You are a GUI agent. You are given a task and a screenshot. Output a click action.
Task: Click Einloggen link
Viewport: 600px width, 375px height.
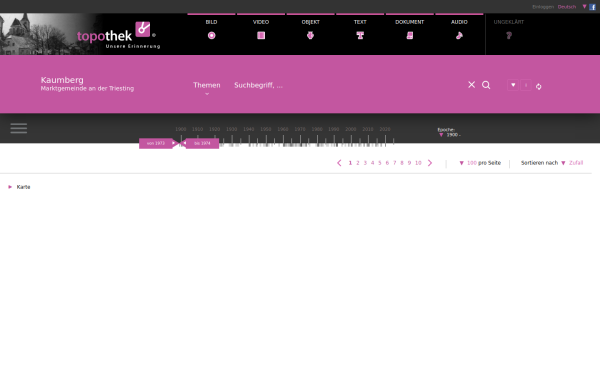point(543,7)
